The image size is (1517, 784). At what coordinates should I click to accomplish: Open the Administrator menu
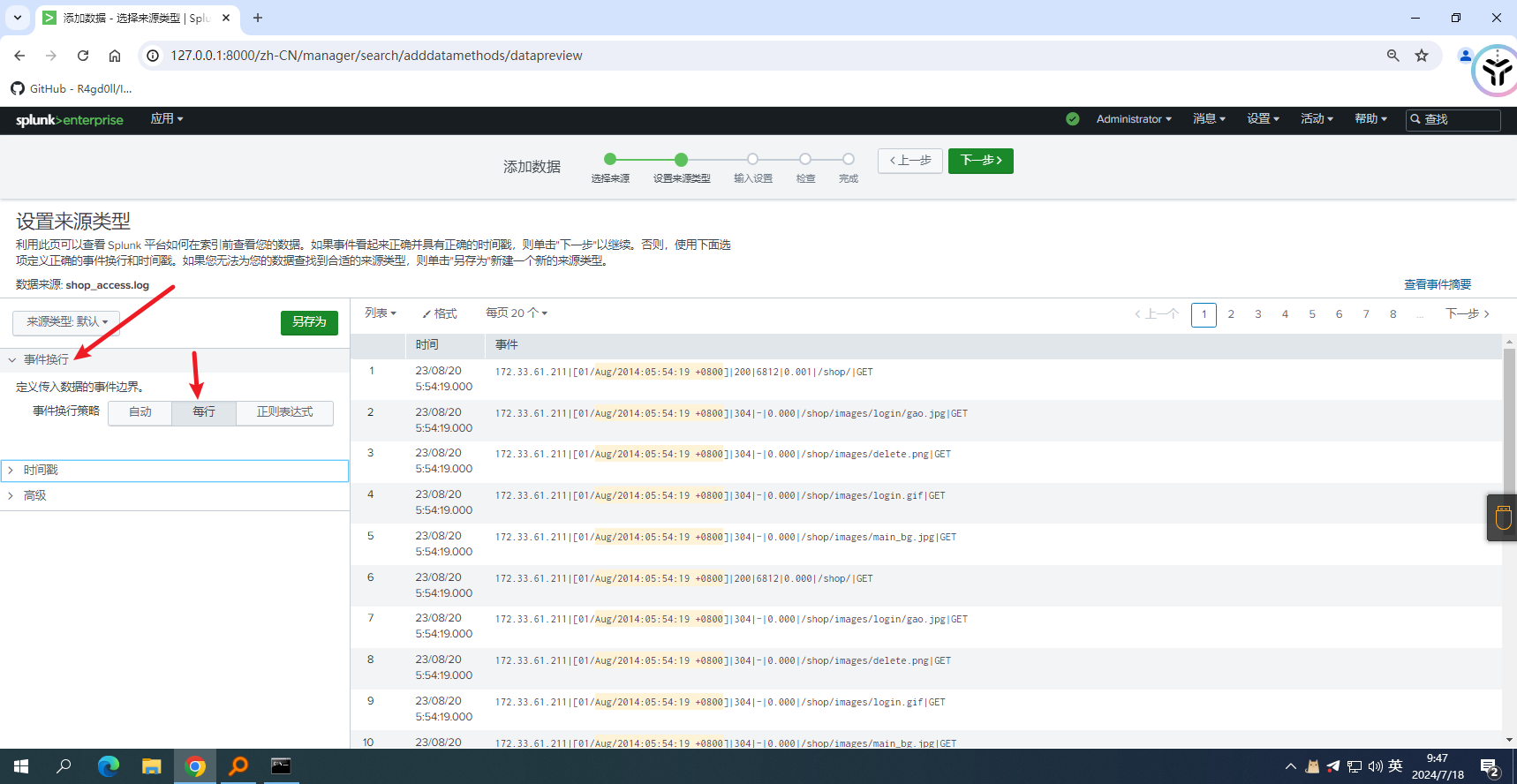tap(1133, 119)
